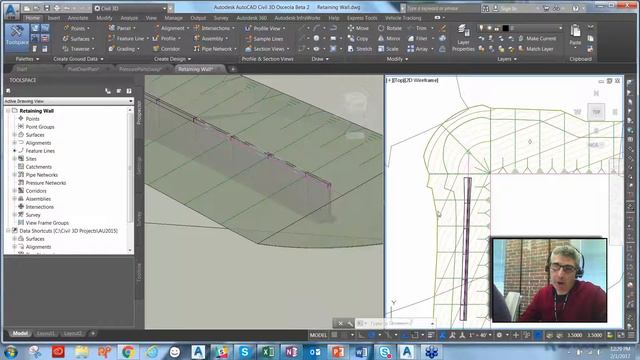Toggle MODEL space button in status bar
Viewport: 640px width, 360px height.
tap(318, 335)
